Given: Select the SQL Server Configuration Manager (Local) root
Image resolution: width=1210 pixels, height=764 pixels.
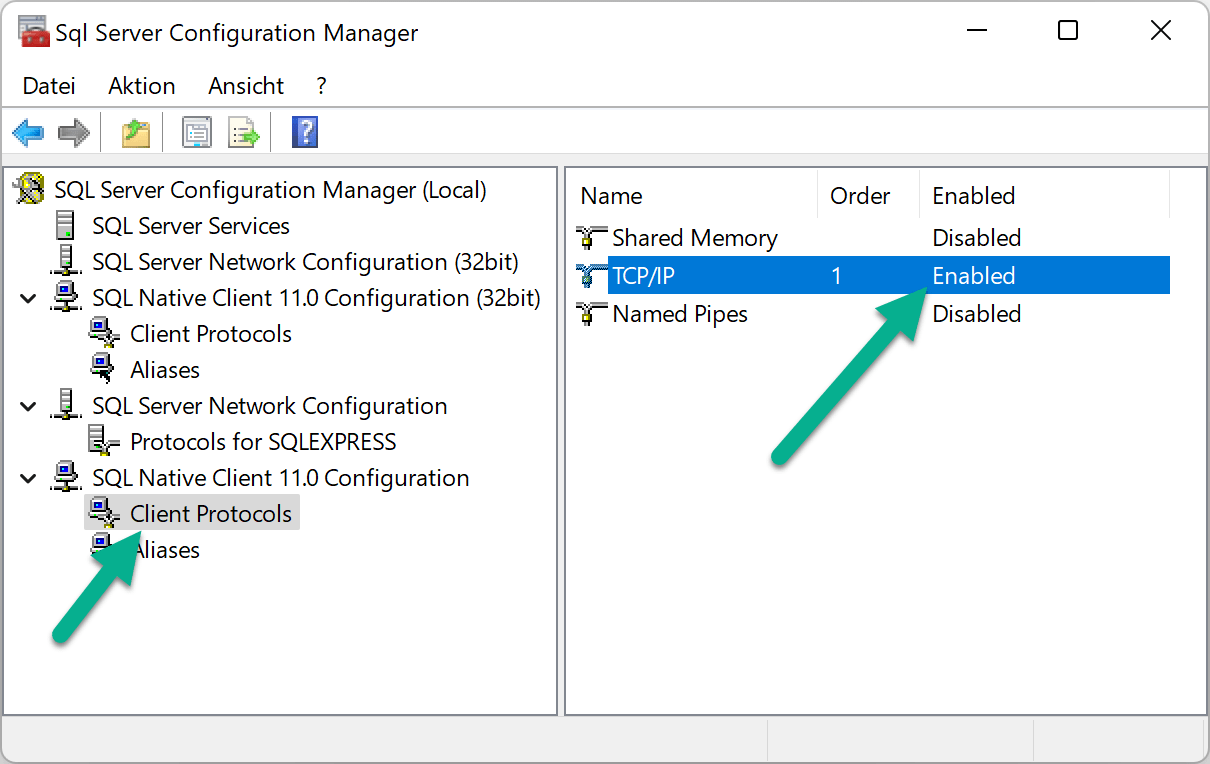Looking at the screenshot, I should [270, 190].
